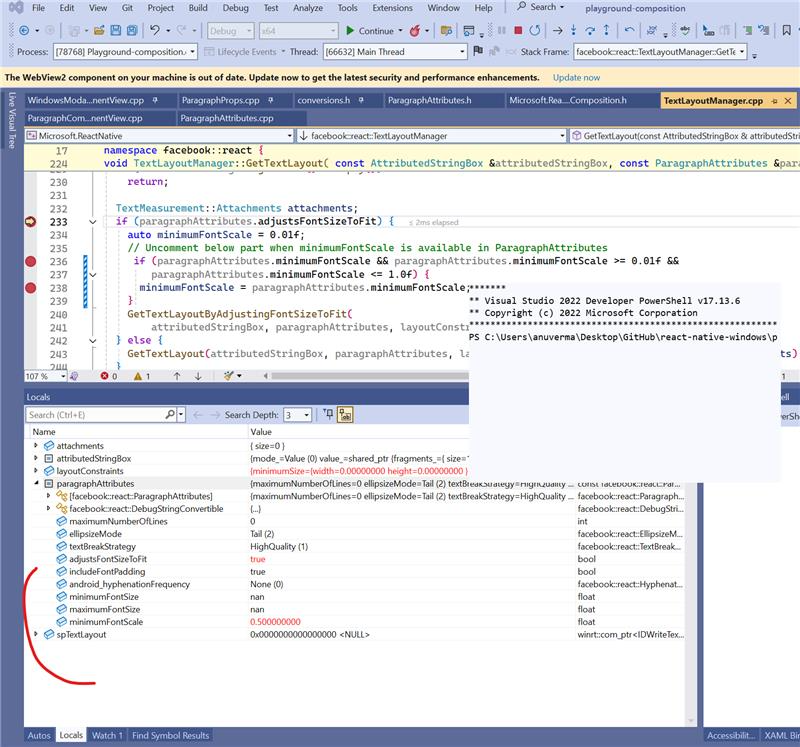The image size is (800, 747).
Task: Go to previous issue with up arrow
Action: point(177,376)
